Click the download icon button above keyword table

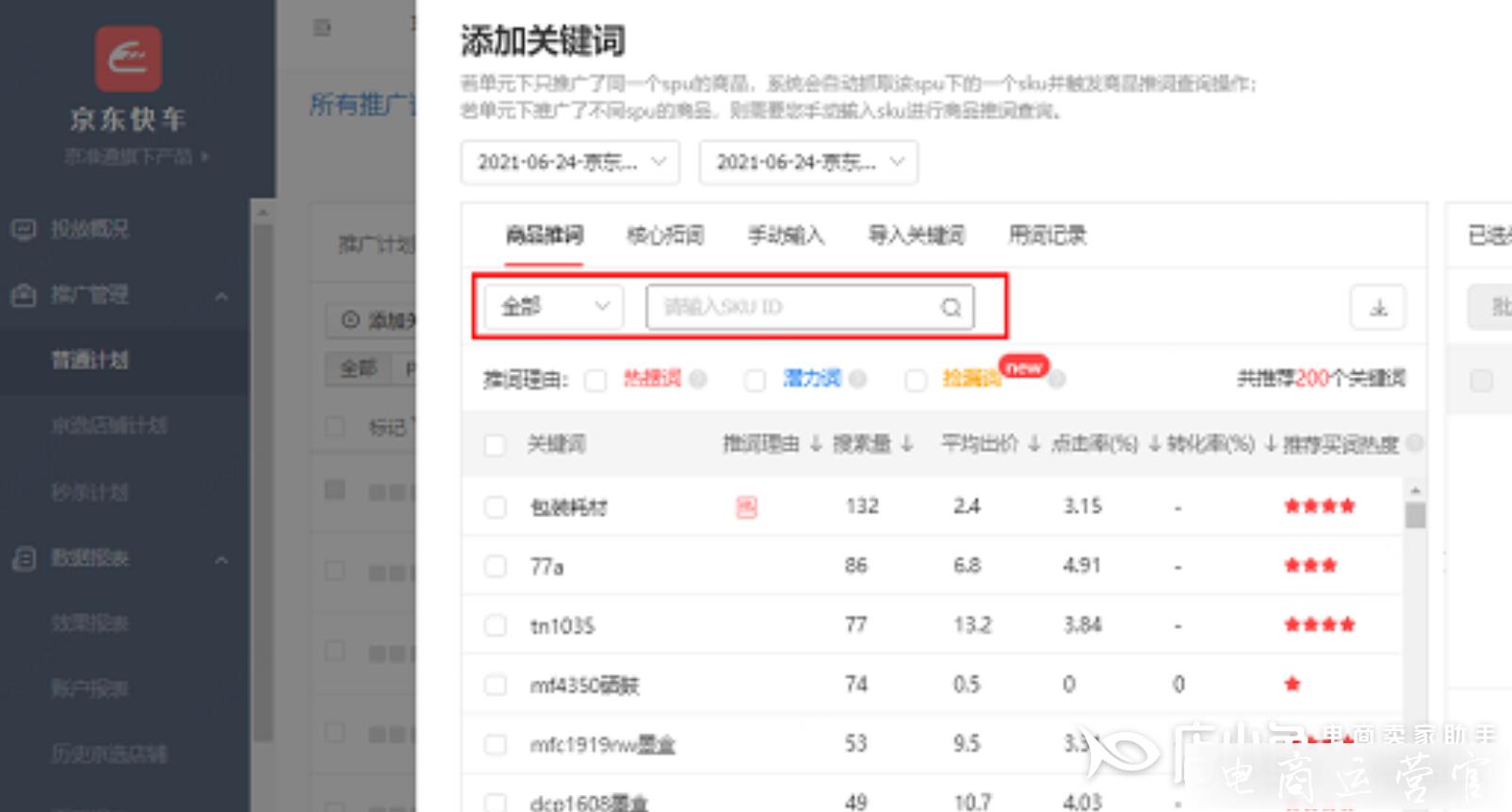1378,307
